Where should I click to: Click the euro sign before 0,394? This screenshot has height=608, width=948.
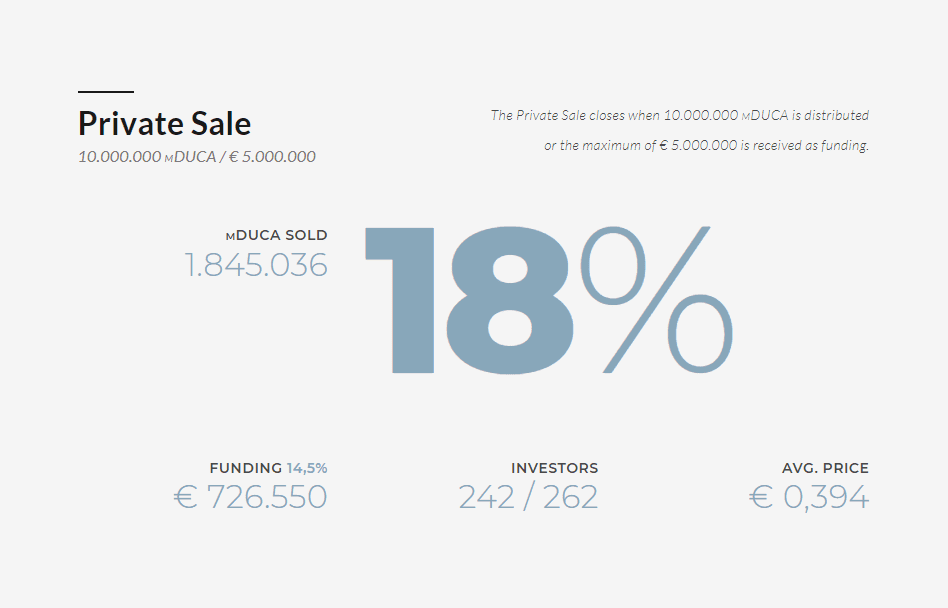click(761, 497)
